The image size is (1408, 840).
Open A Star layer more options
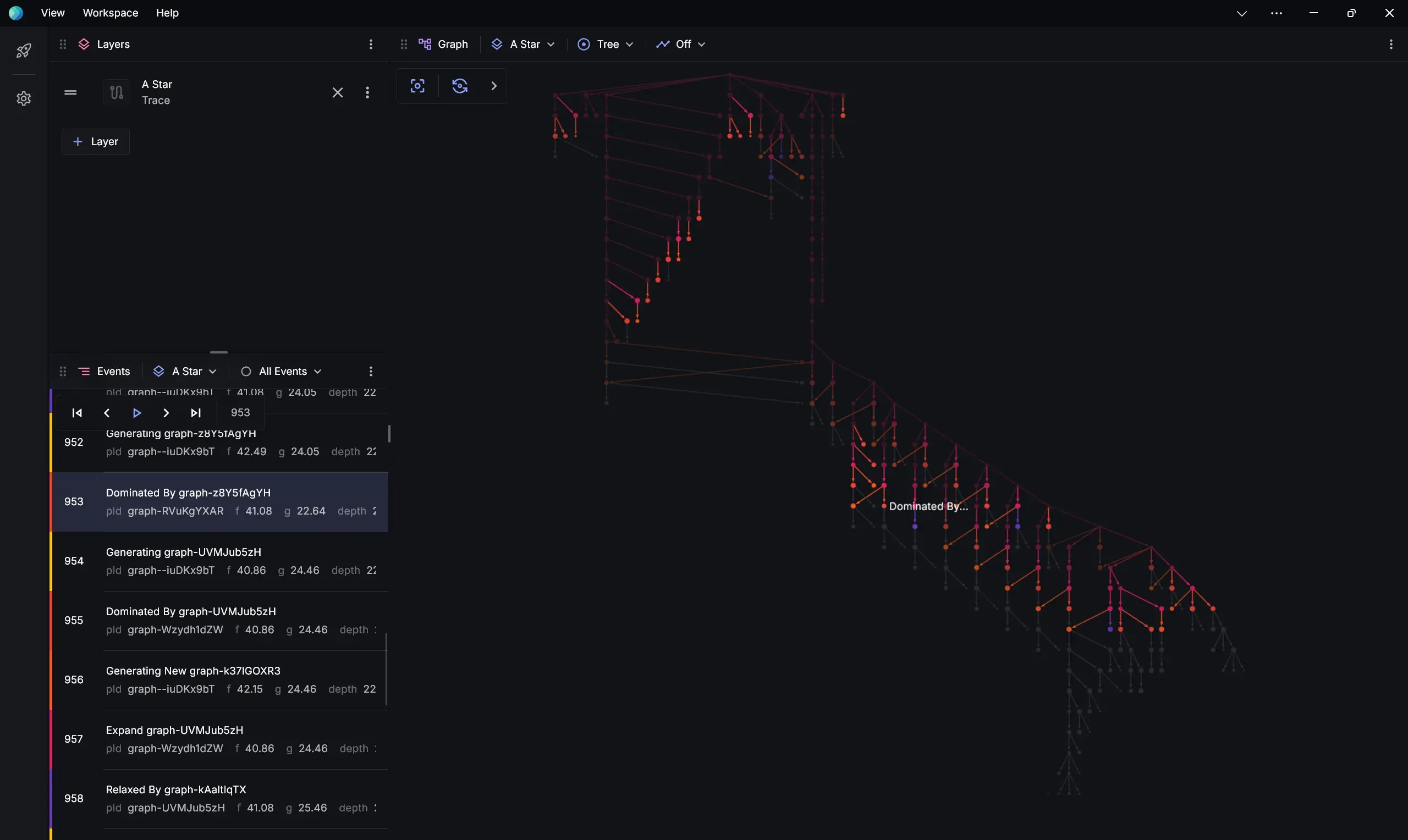pos(367,92)
